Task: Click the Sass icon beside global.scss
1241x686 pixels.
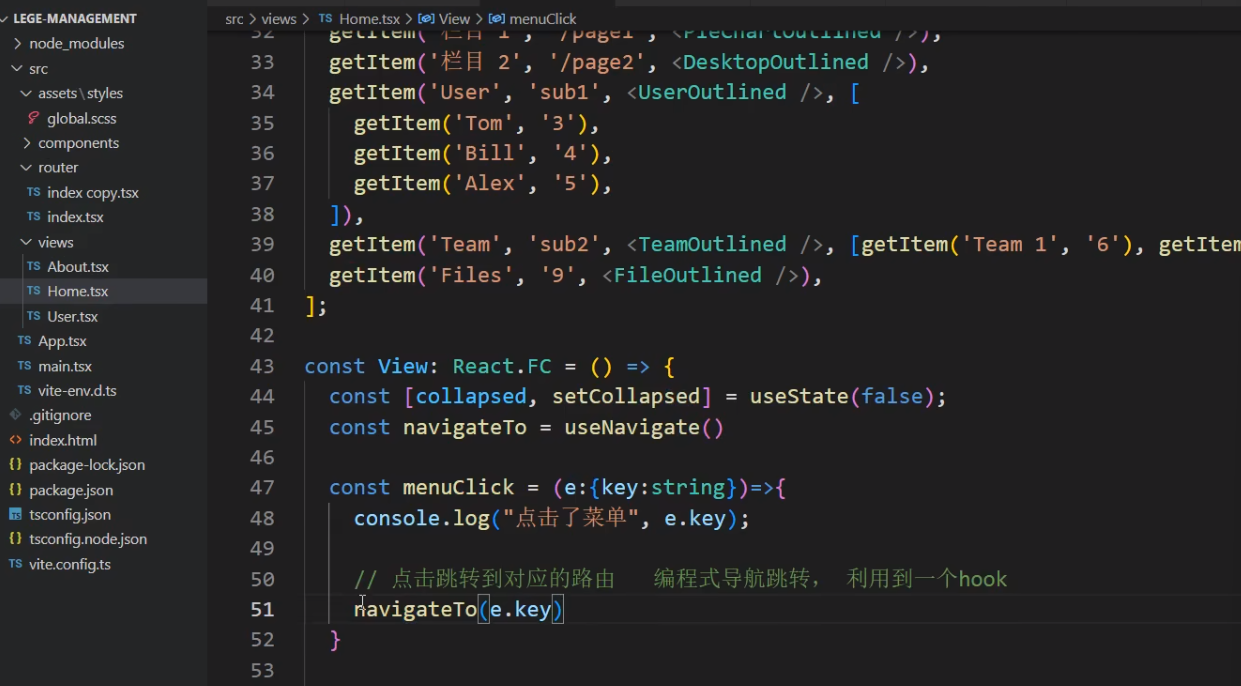Action: tap(34, 118)
